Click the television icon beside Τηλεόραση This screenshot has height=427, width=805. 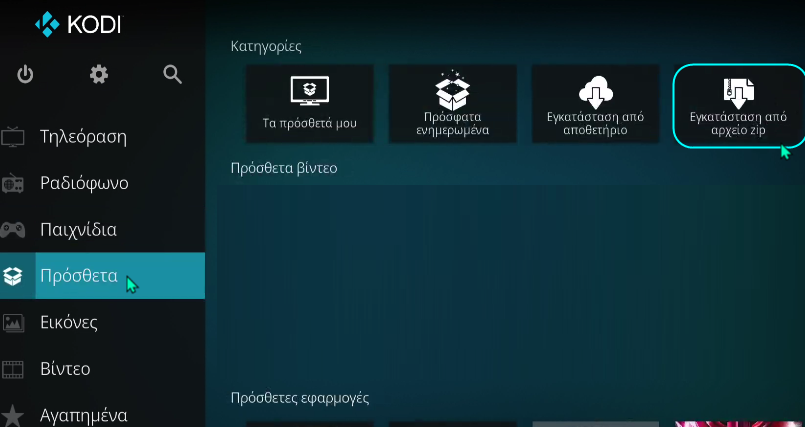point(13,137)
